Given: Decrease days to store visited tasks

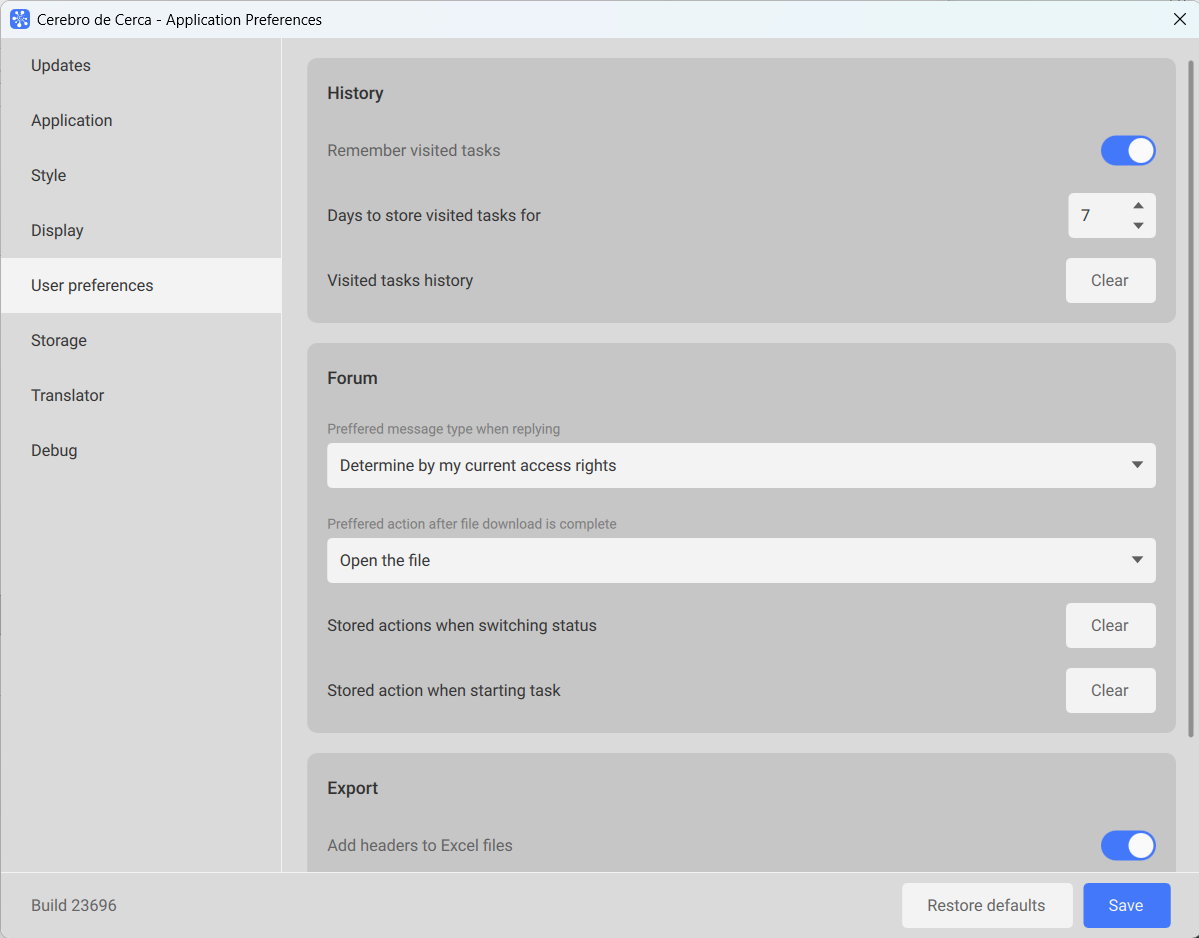Looking at the screenshot, I should click(1138, 226).
